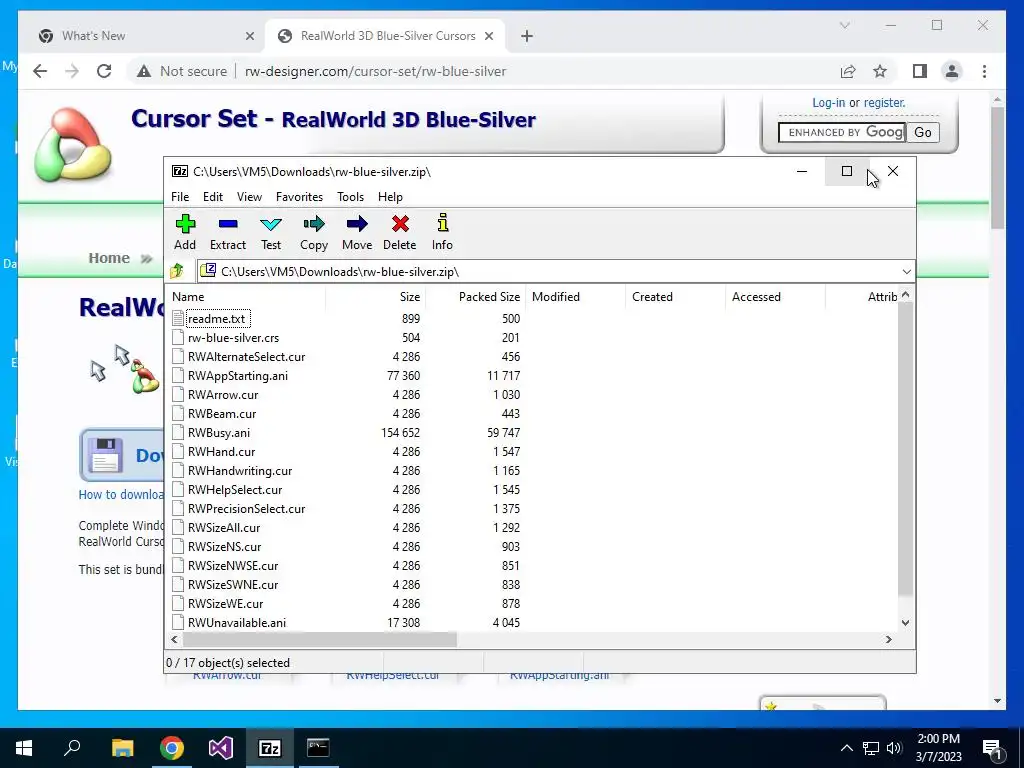Click the file icon beside RWBusy.ani
Screen dimensions: 1024x768
pyautogui.click(x=178, y=432)
